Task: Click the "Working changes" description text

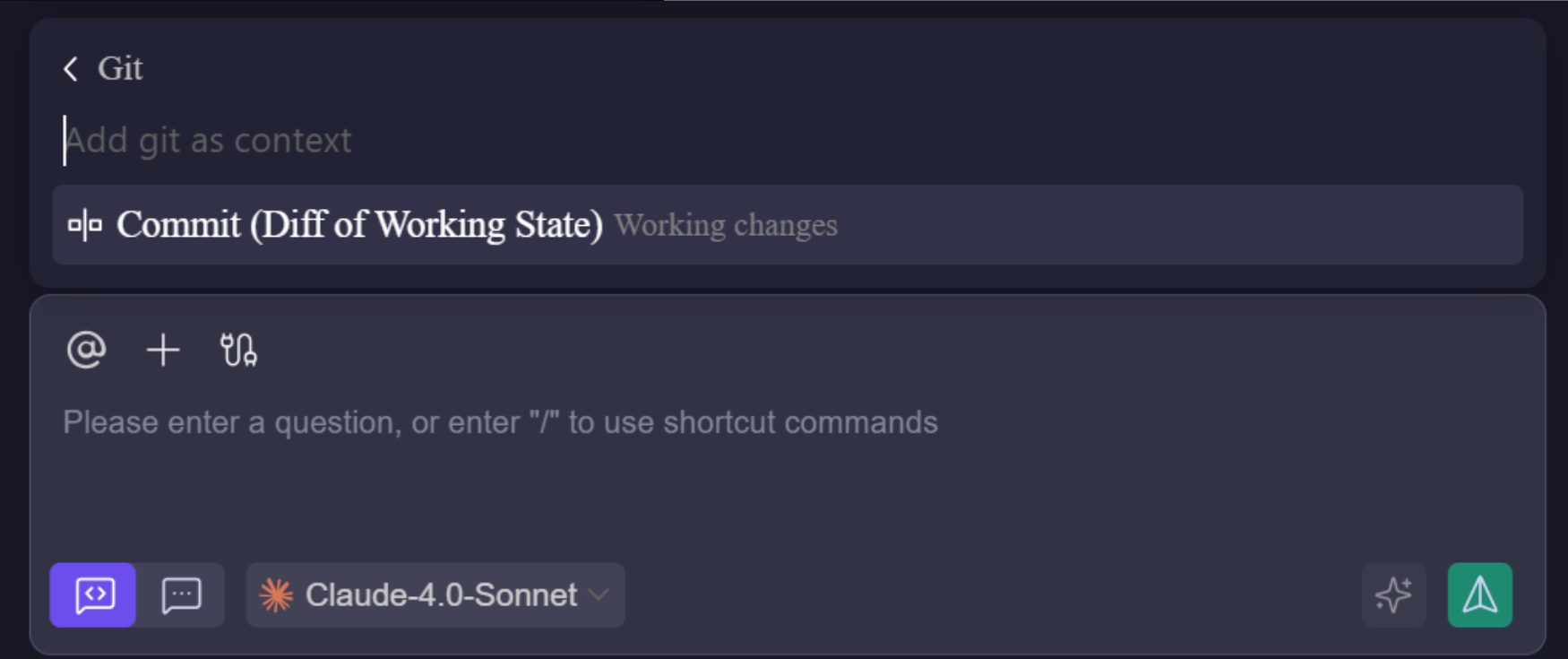Action: point(726,225)
